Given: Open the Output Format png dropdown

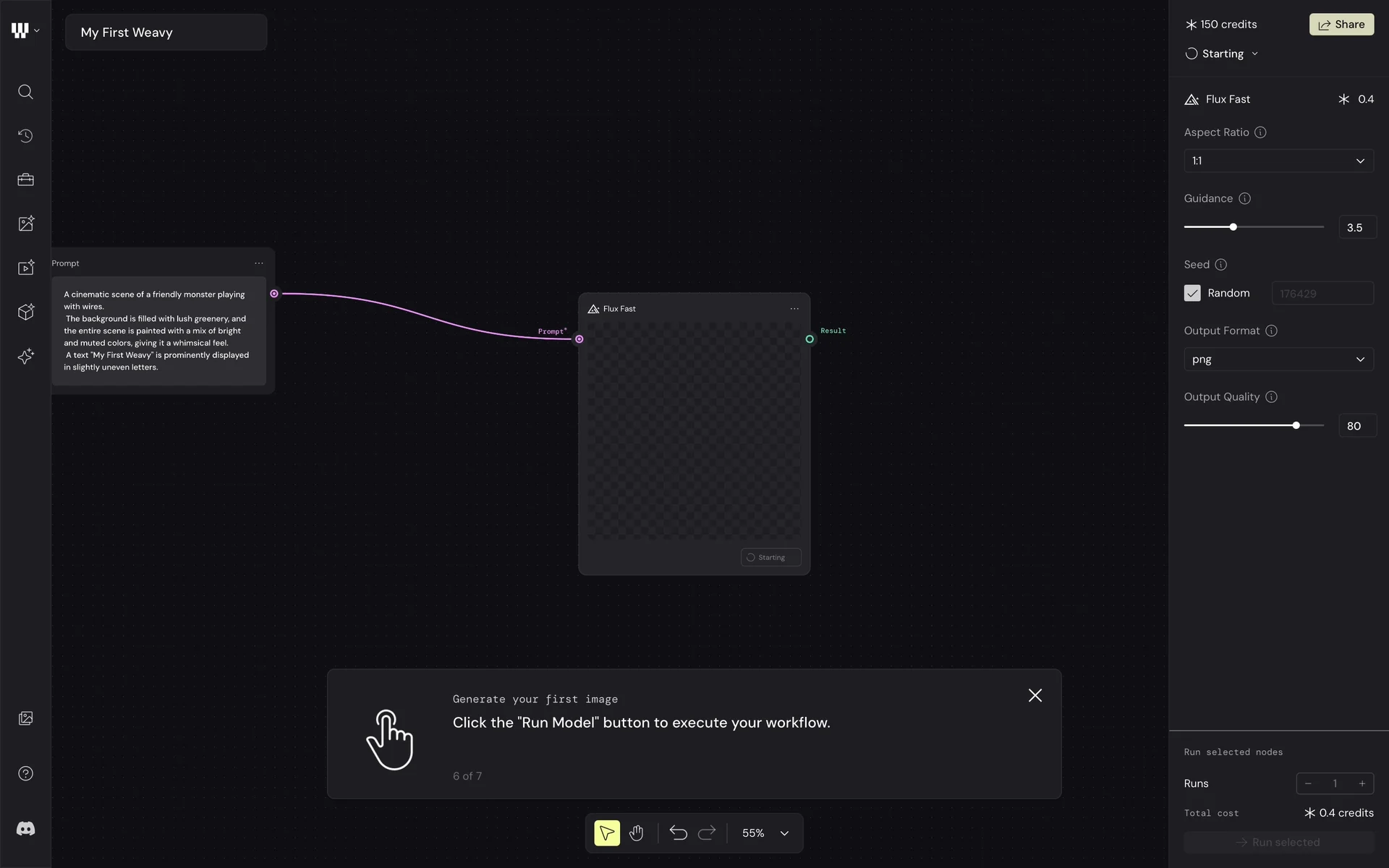Looking at the screenshot, I should pos(1278,359).
